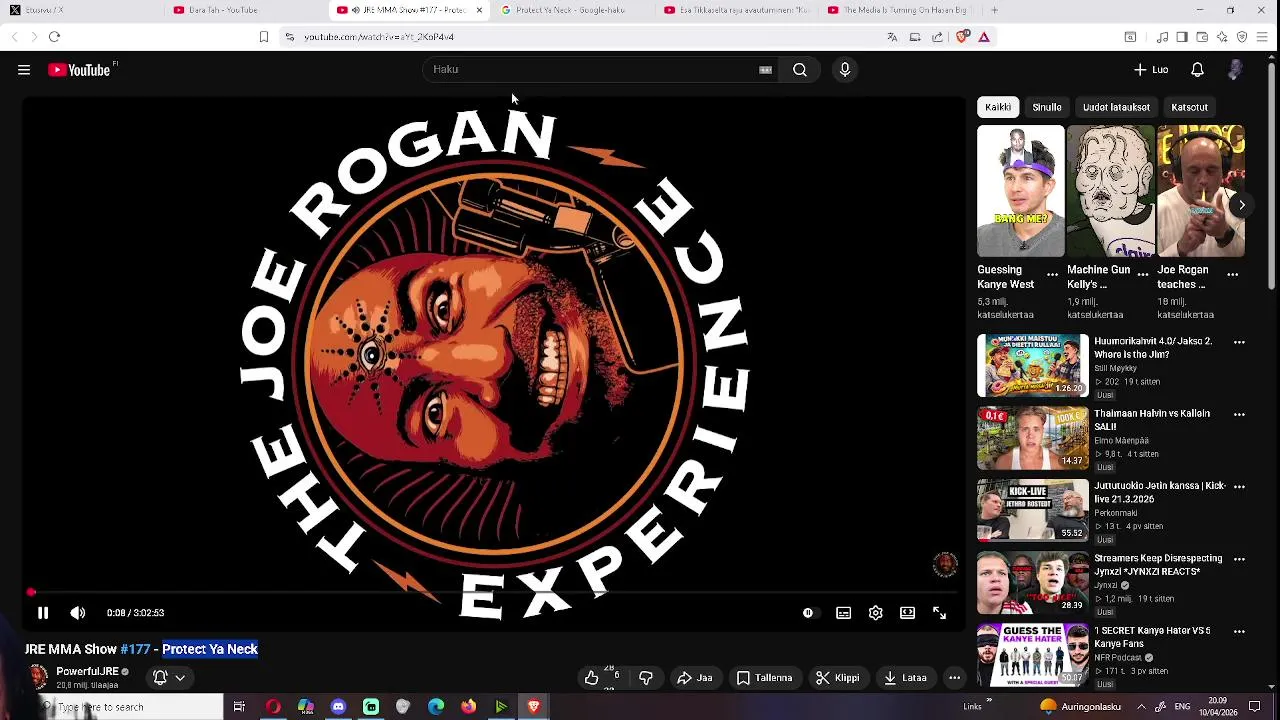Viewport: 1280px width, 720px height.
Task: Open options for Joe Rogan teaches short
Action: [1232, 274]
